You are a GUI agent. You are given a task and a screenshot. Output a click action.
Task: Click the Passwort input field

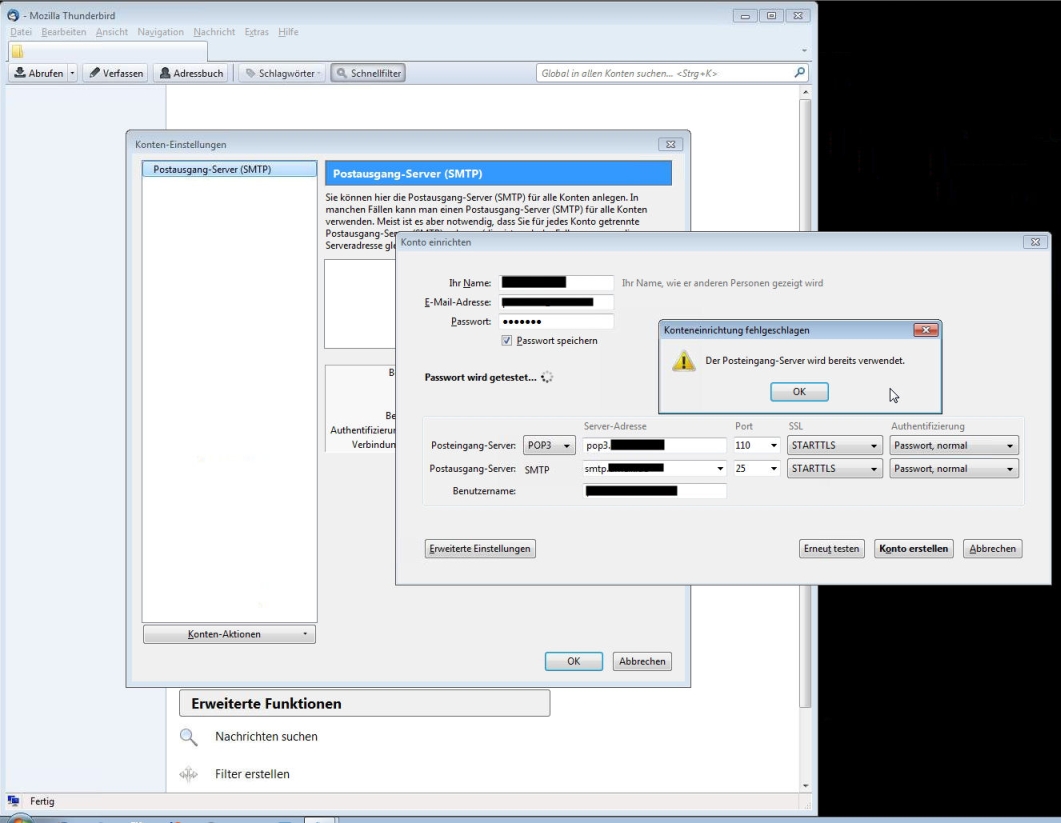(556, 321)
